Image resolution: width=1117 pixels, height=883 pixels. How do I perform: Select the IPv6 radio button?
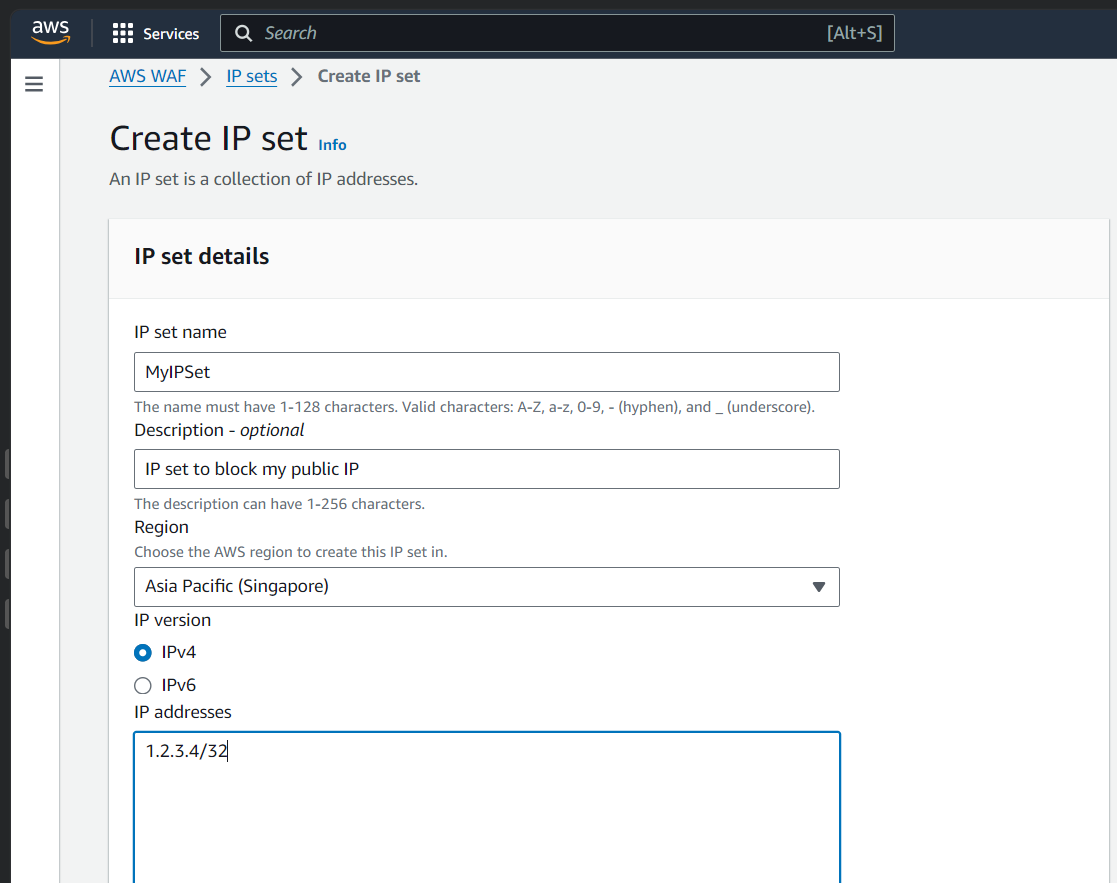click(142, 685)
